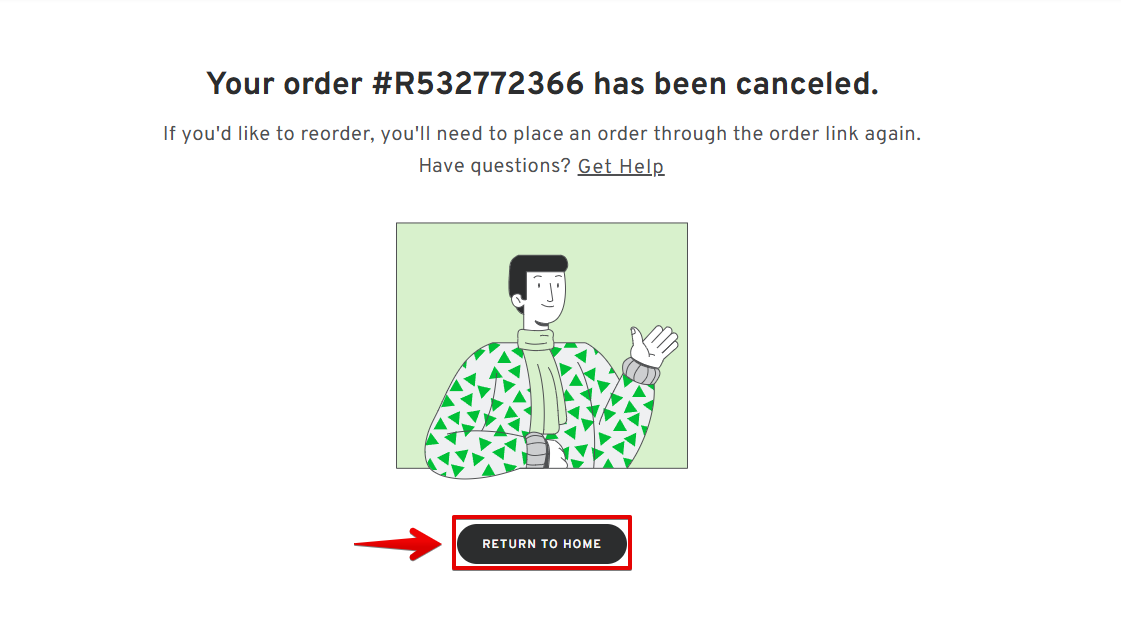Click the red highlight border around the button
Screen dimensions: 1121x639
click(542, 517)
